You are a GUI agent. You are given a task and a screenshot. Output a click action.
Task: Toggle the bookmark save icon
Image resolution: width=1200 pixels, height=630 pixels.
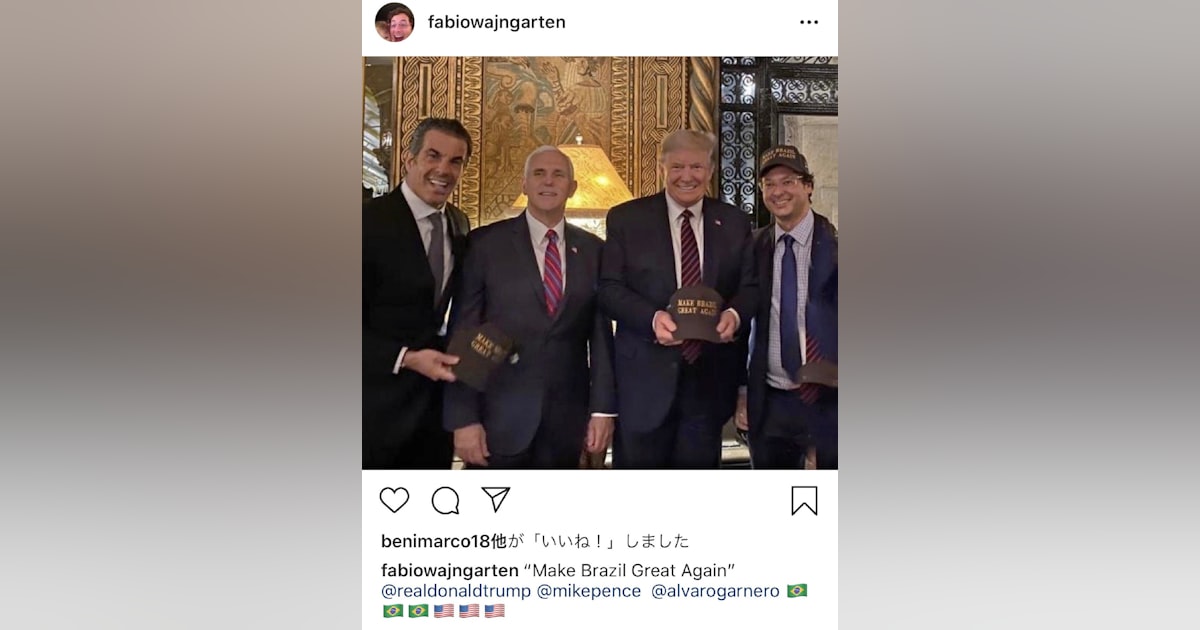[x=804, y=500]
